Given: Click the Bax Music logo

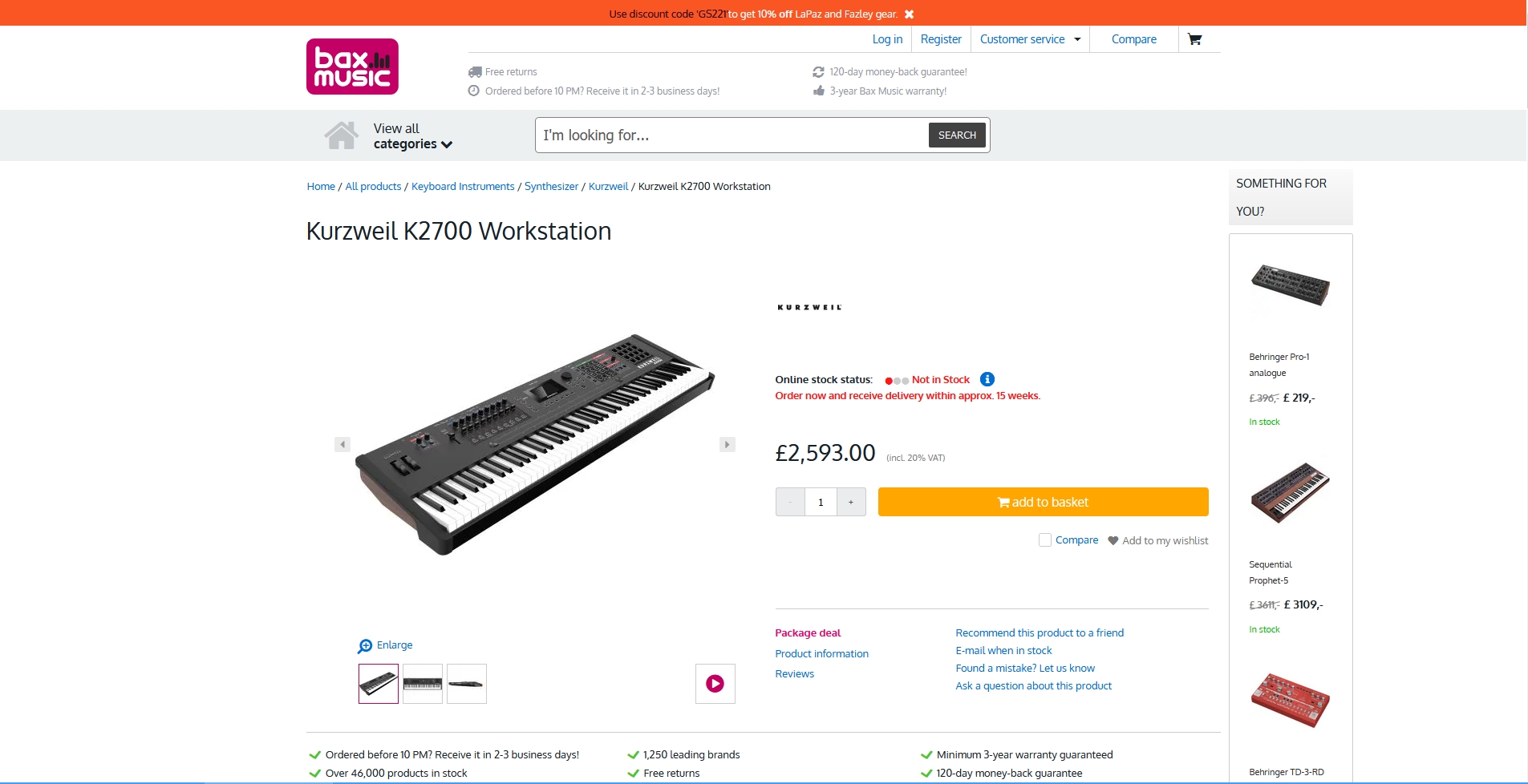Looking at the screenshot, I should coord(352,67).
